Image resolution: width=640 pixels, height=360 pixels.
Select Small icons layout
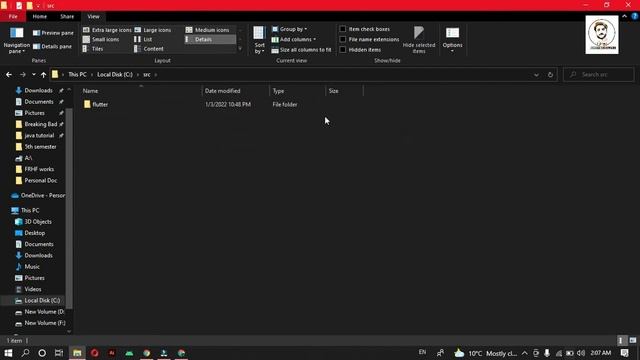pyautogui.click(x=101, y=39)
